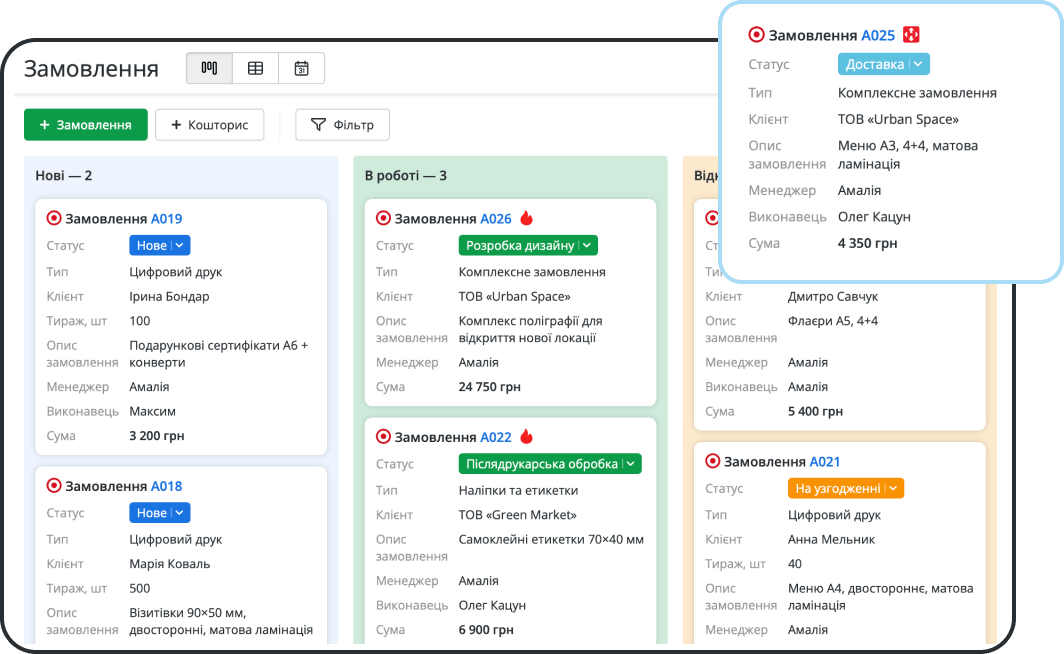Viewport: 1064px width, 654px height.
Task: Open Післядрукарська обробка status dropdown on A022
Action: click(550, 464)
